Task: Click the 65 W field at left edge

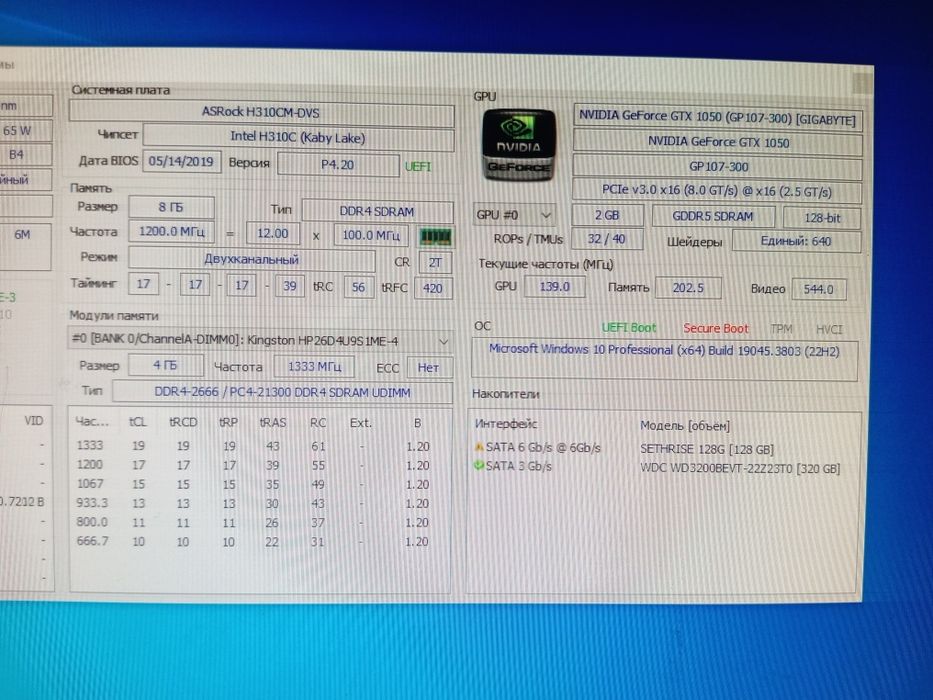Action: tap(26, 130)
